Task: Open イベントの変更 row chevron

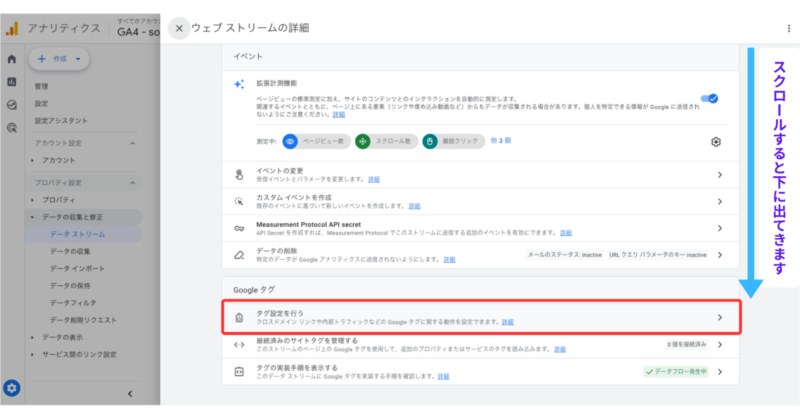Action: pyautogui.click(x=719, y=175)
